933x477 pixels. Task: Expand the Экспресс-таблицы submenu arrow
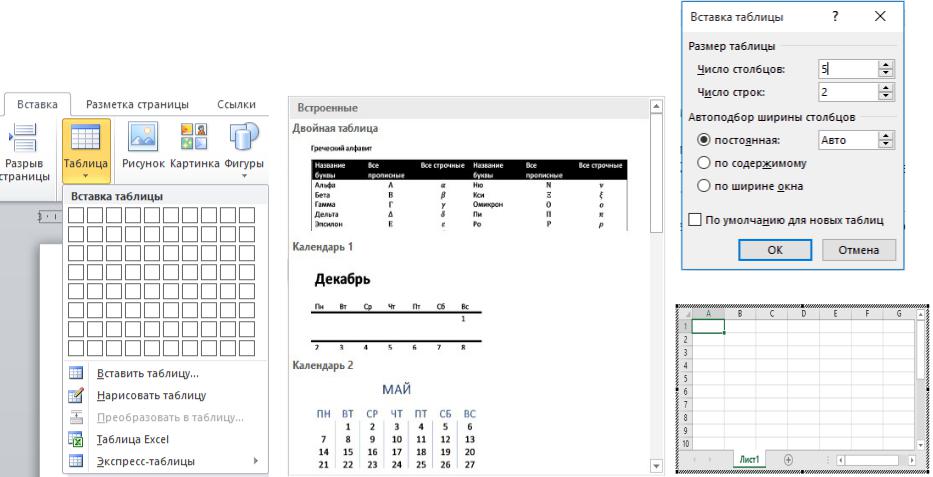click(256, 460)
